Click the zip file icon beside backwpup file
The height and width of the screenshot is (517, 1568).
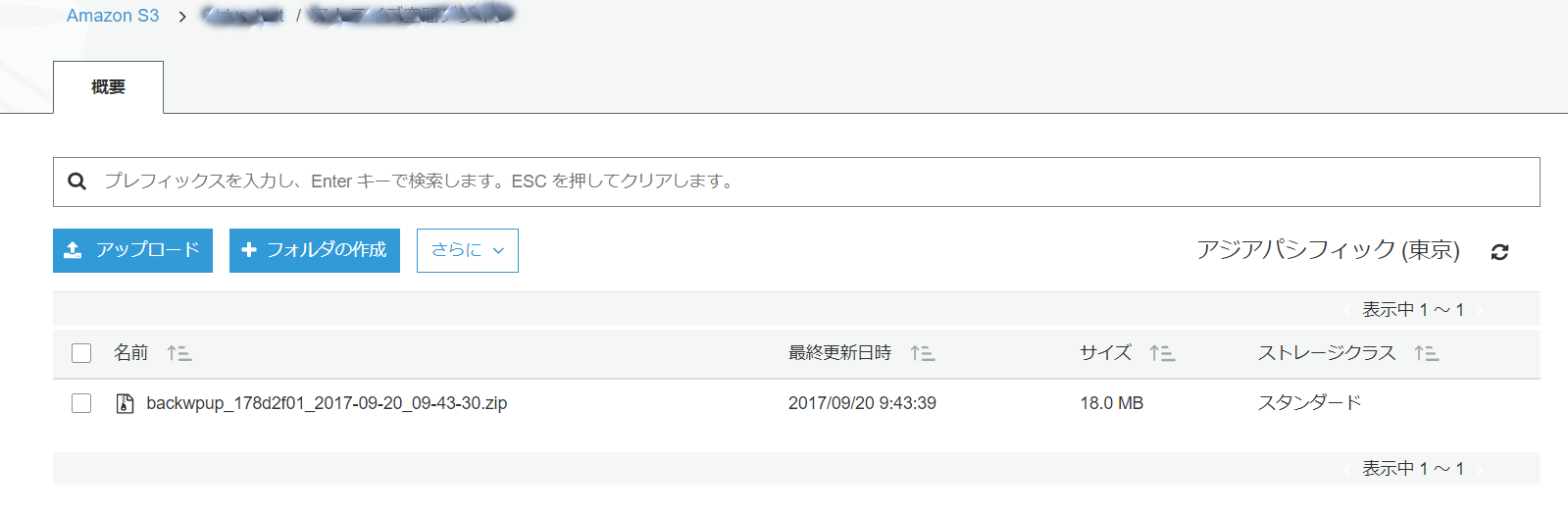pyautogui.click(x=125, y=403)
